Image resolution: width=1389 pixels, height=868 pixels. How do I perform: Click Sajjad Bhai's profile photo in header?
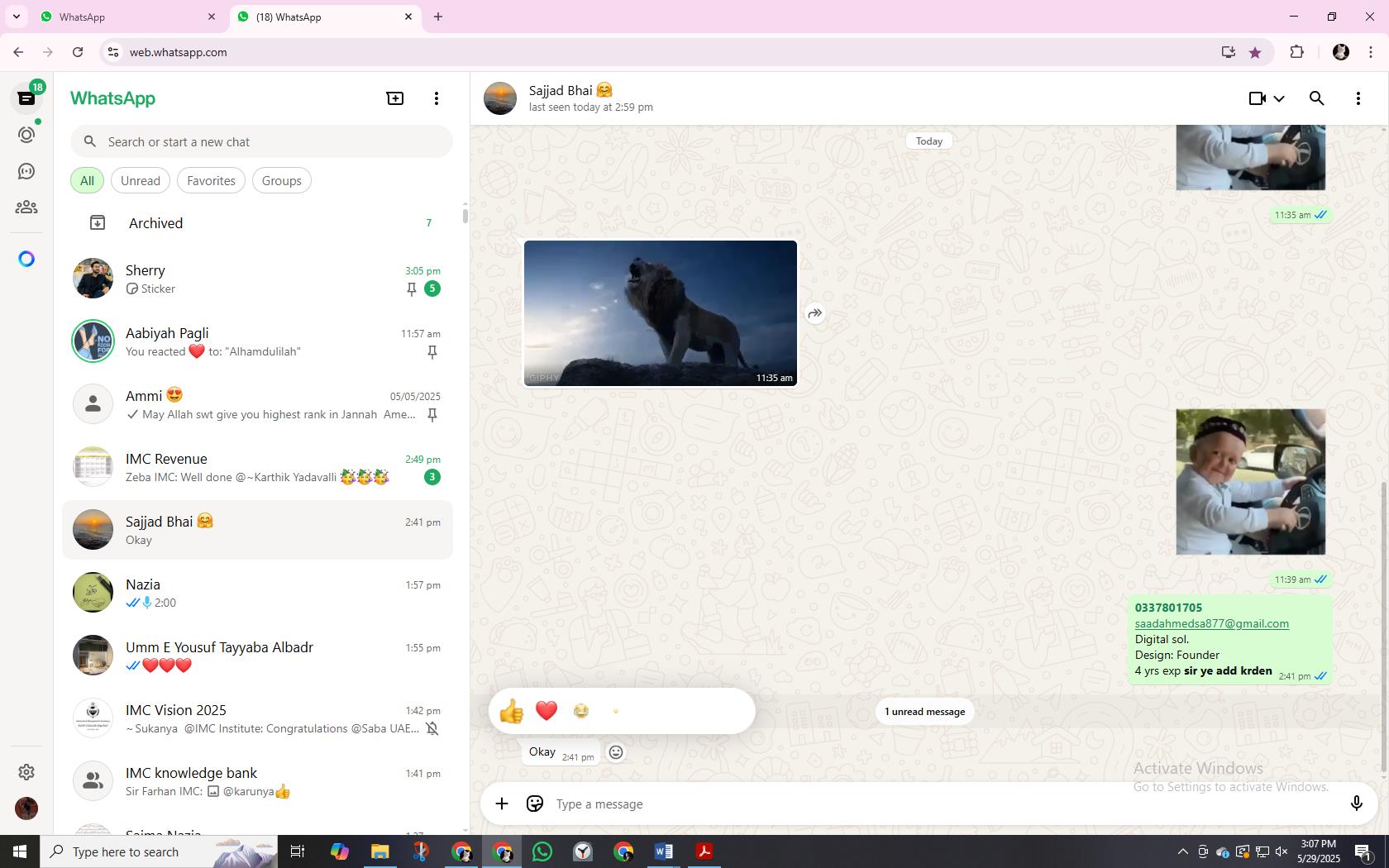(x=500, y=98)
